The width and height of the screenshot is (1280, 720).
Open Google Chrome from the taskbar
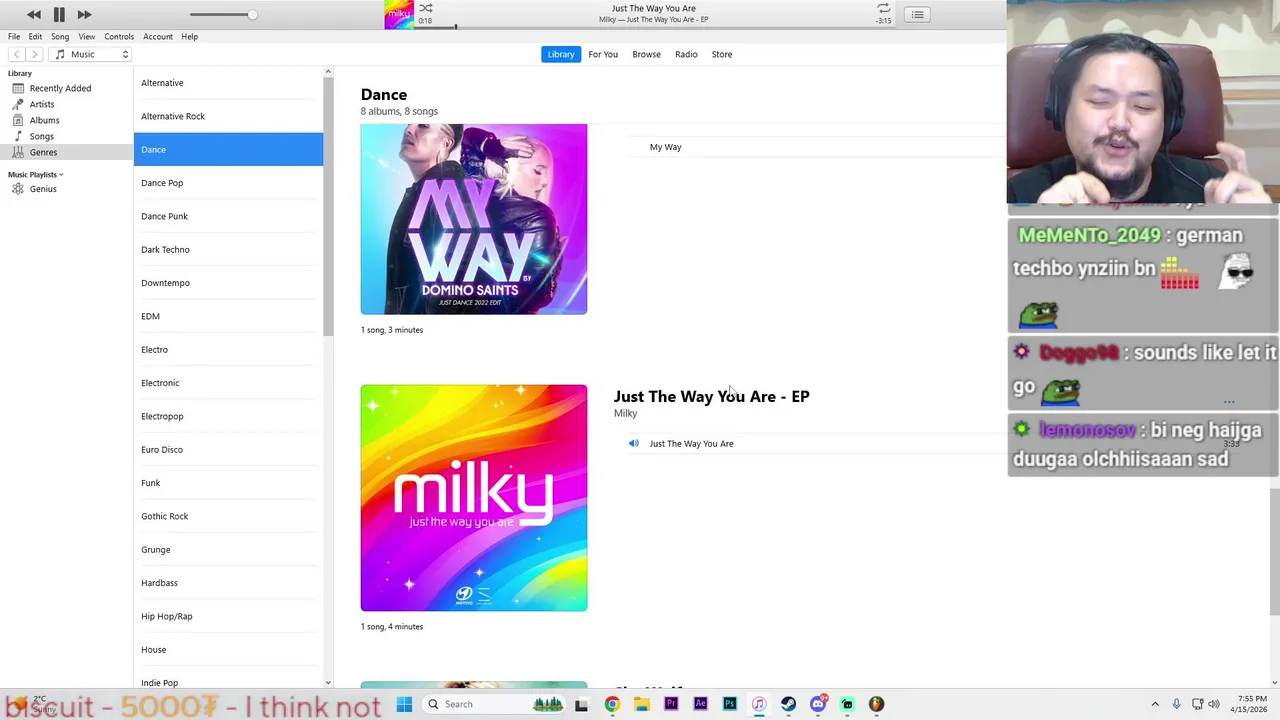tap(612, 704)
